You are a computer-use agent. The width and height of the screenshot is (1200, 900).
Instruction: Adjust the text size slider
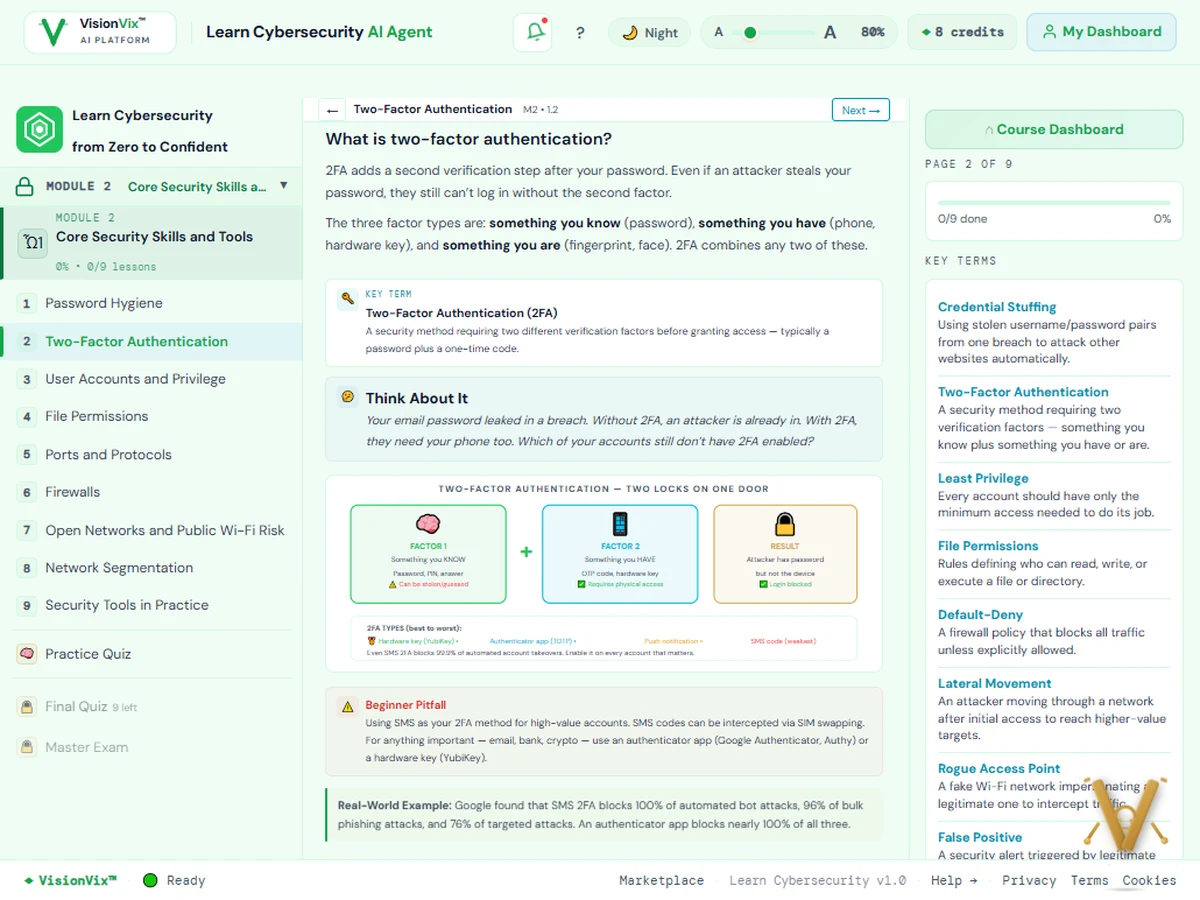[773, 32]
